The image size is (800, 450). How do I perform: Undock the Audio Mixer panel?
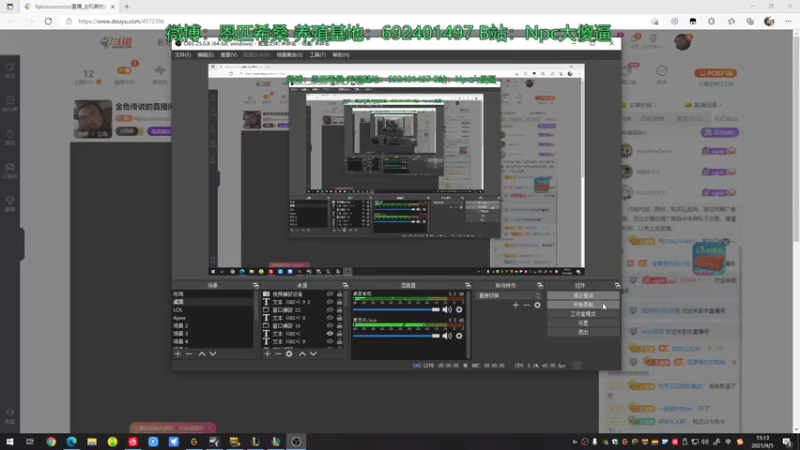click(x=468, y=285)
